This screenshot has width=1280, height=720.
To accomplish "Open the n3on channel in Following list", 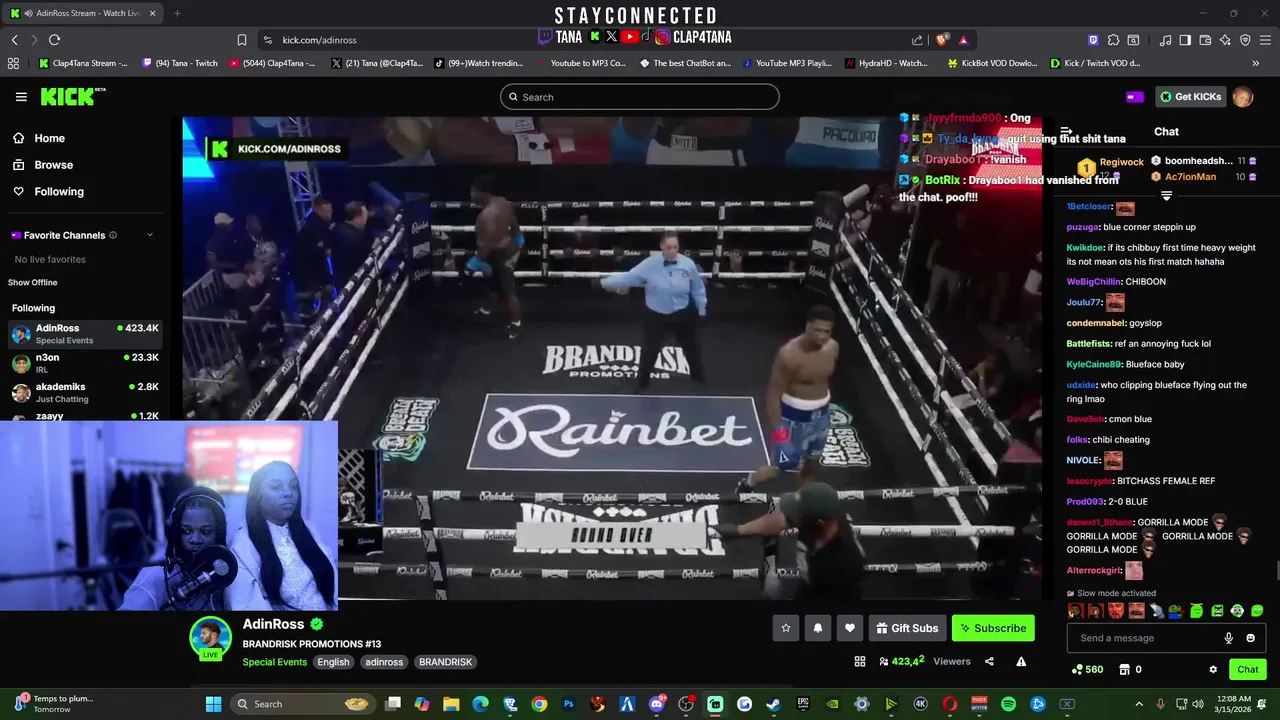I will (x=84, y=363).
